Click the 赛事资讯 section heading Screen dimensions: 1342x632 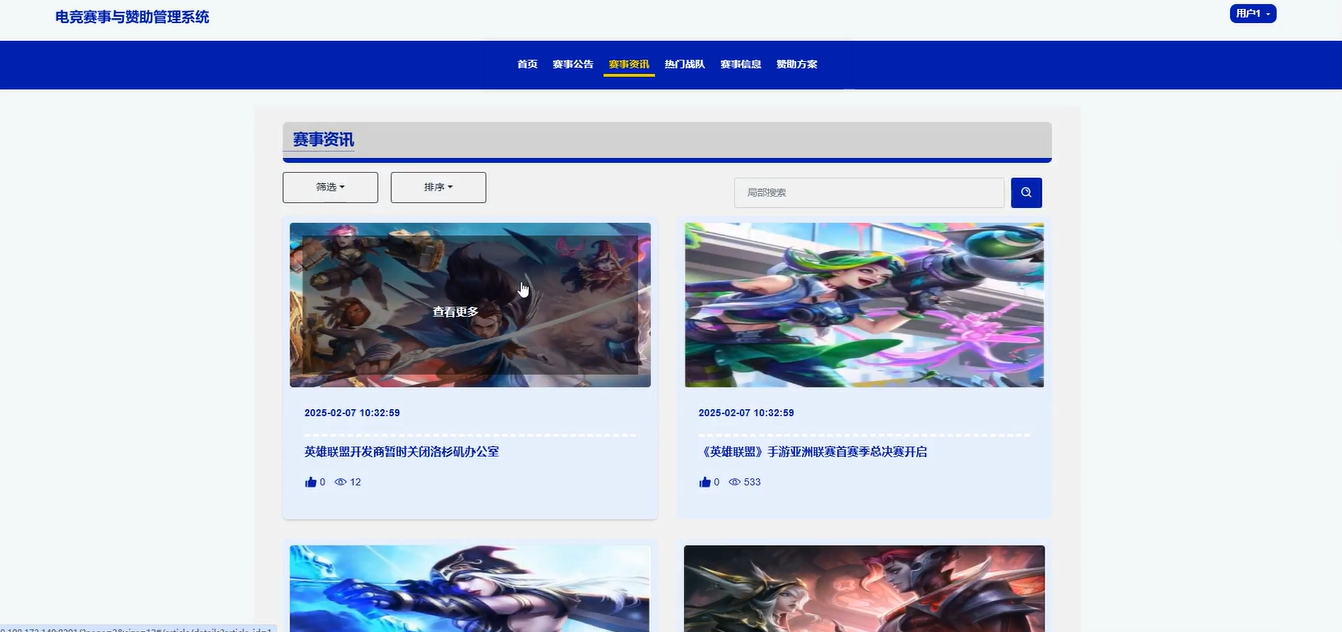(x=323, y=139)
